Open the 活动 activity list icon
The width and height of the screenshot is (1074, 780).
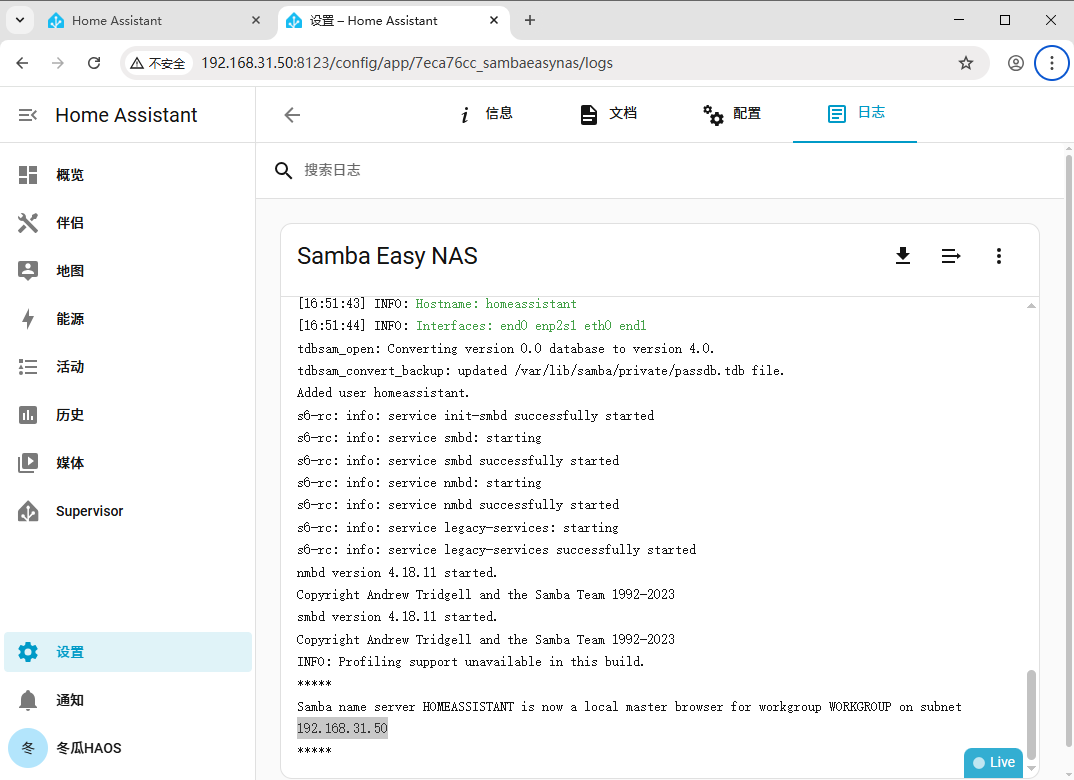(27, 367)
